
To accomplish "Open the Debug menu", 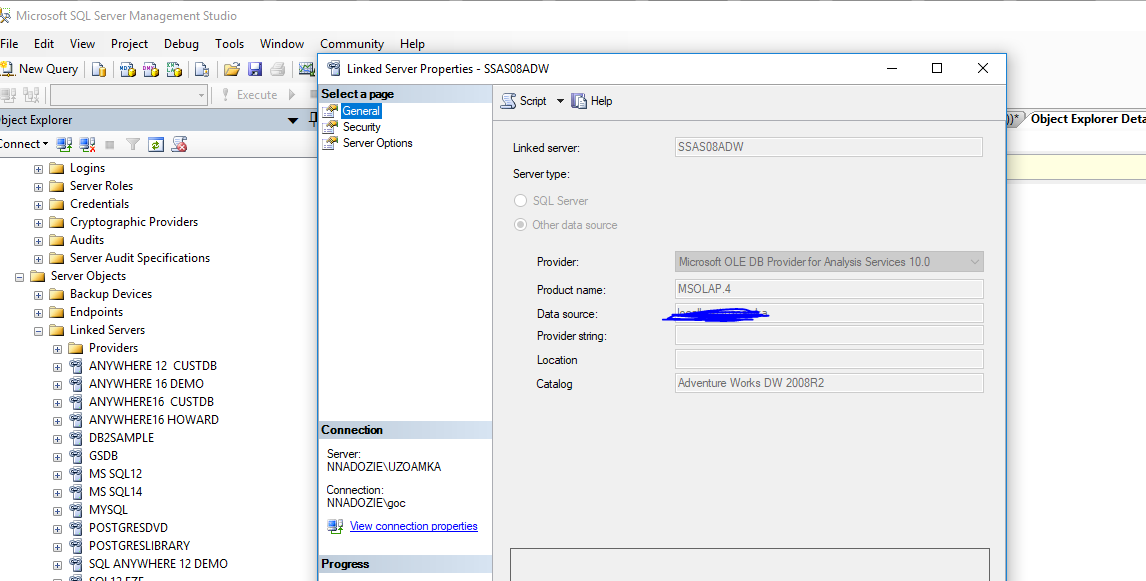I will 181,44.
